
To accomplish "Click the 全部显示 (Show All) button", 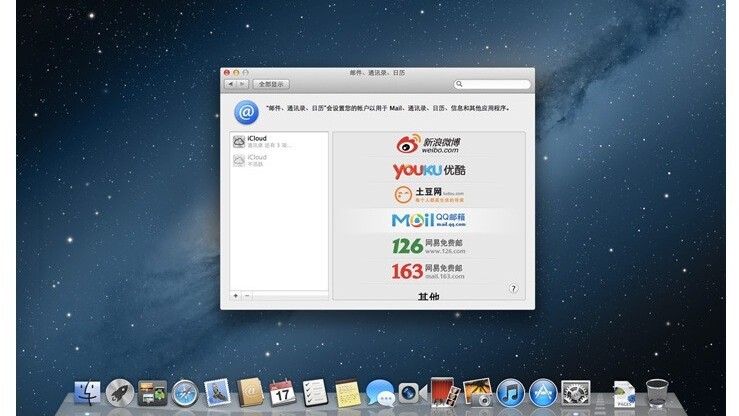I will point(271,85).
